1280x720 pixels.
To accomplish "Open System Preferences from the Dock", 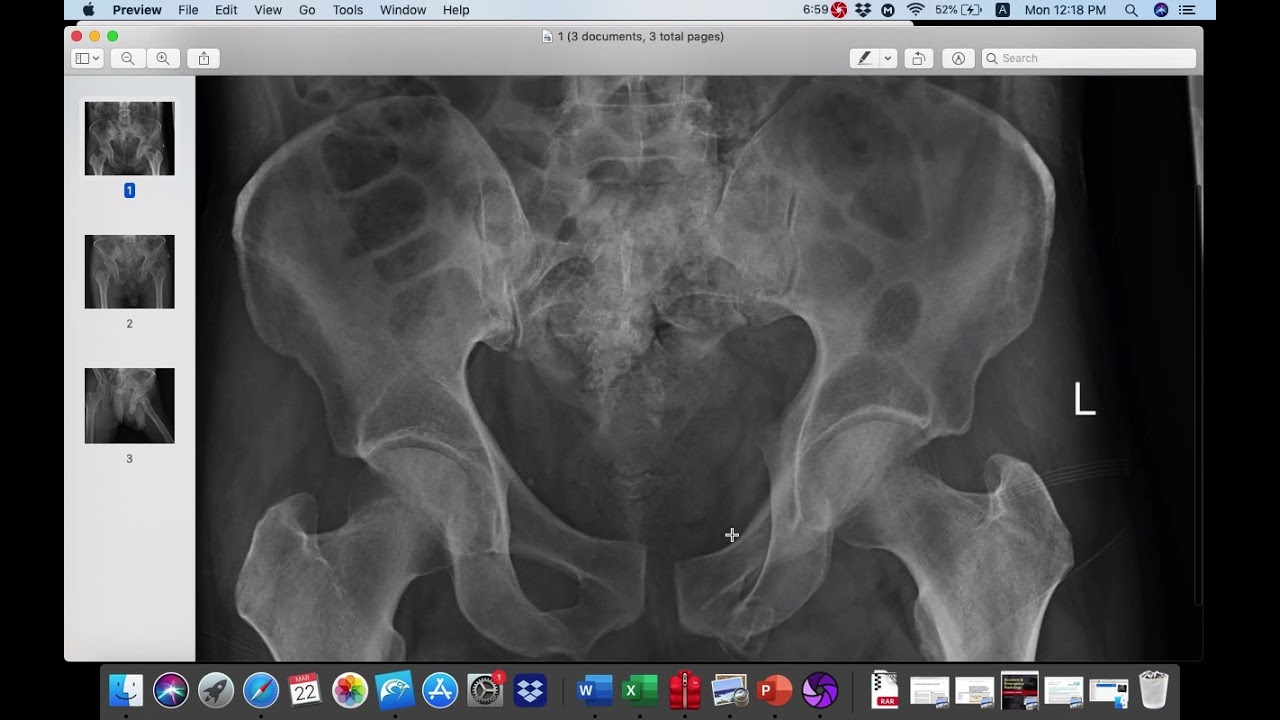I will [x=485, y=690].
